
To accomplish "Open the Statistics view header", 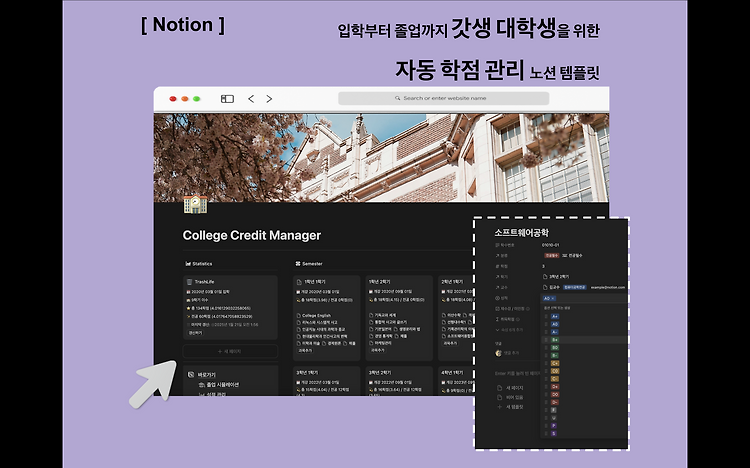I will tap(199, 264).
